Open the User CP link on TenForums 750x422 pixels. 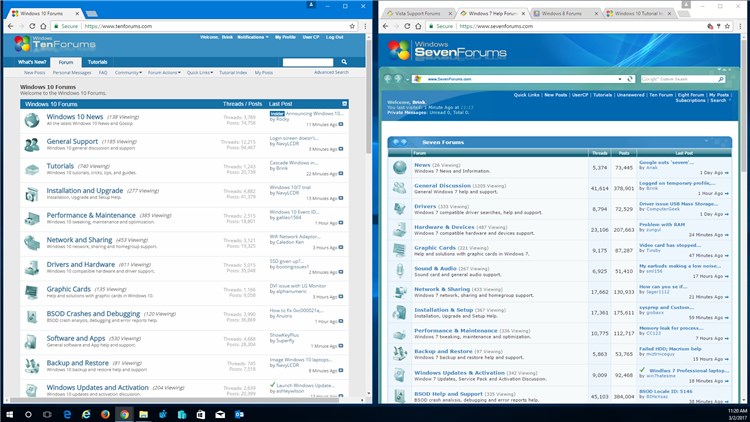point(311,37)
